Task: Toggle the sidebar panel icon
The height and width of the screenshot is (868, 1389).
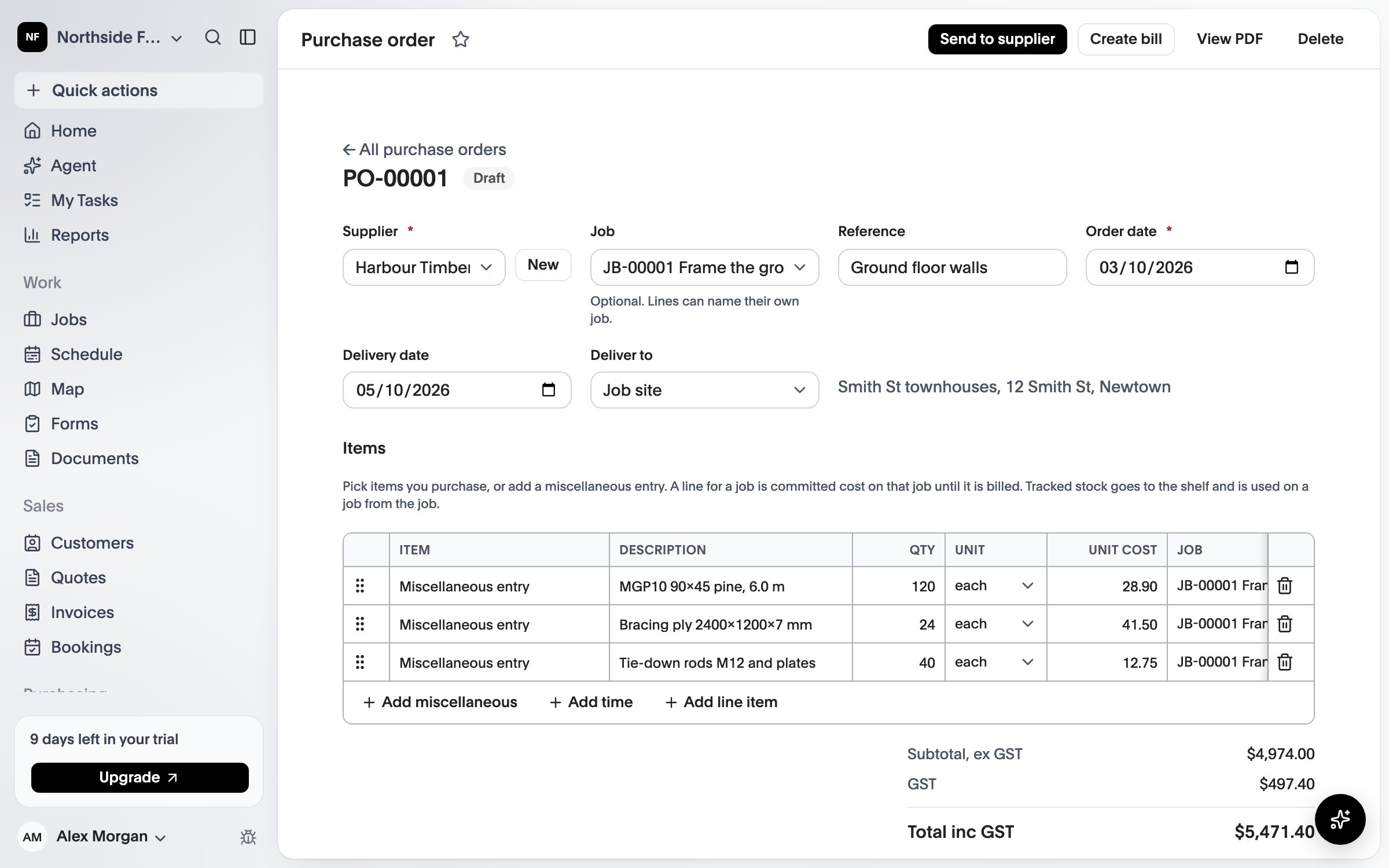Action: pyautogui.click(x=248, y=38)
